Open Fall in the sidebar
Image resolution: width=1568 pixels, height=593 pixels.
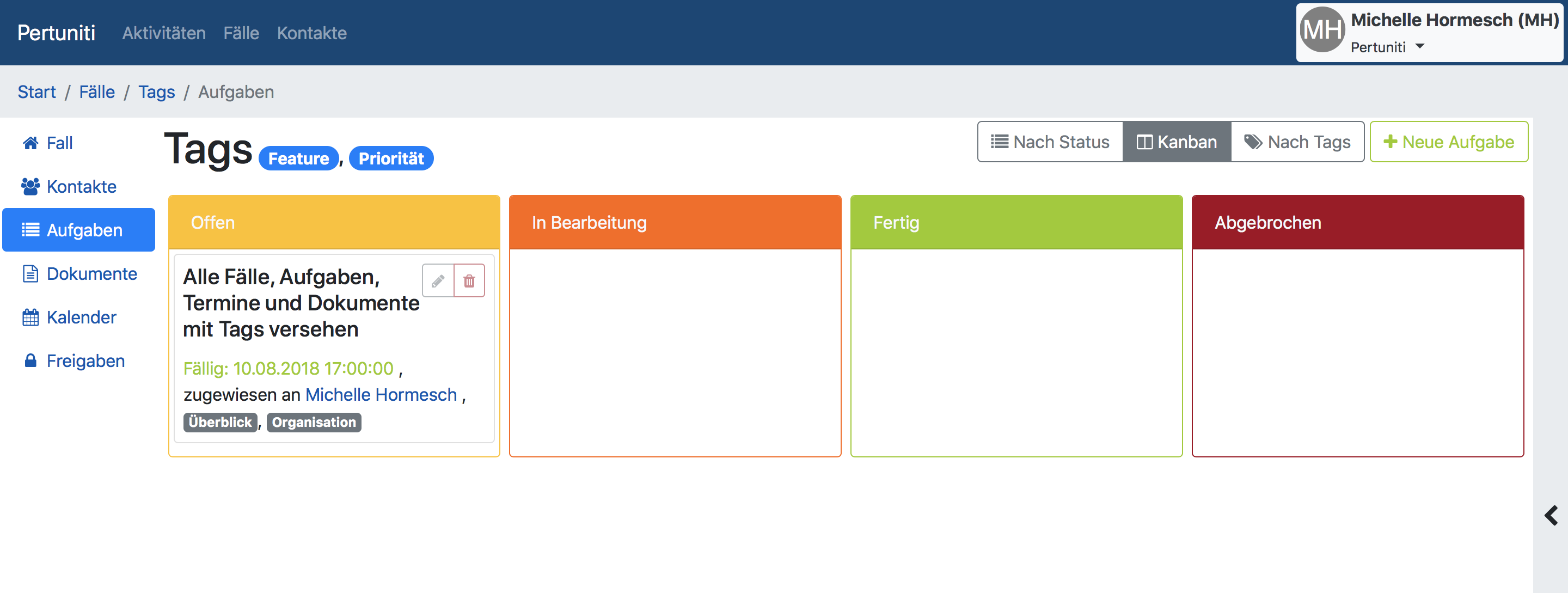(x=78, y=143)
